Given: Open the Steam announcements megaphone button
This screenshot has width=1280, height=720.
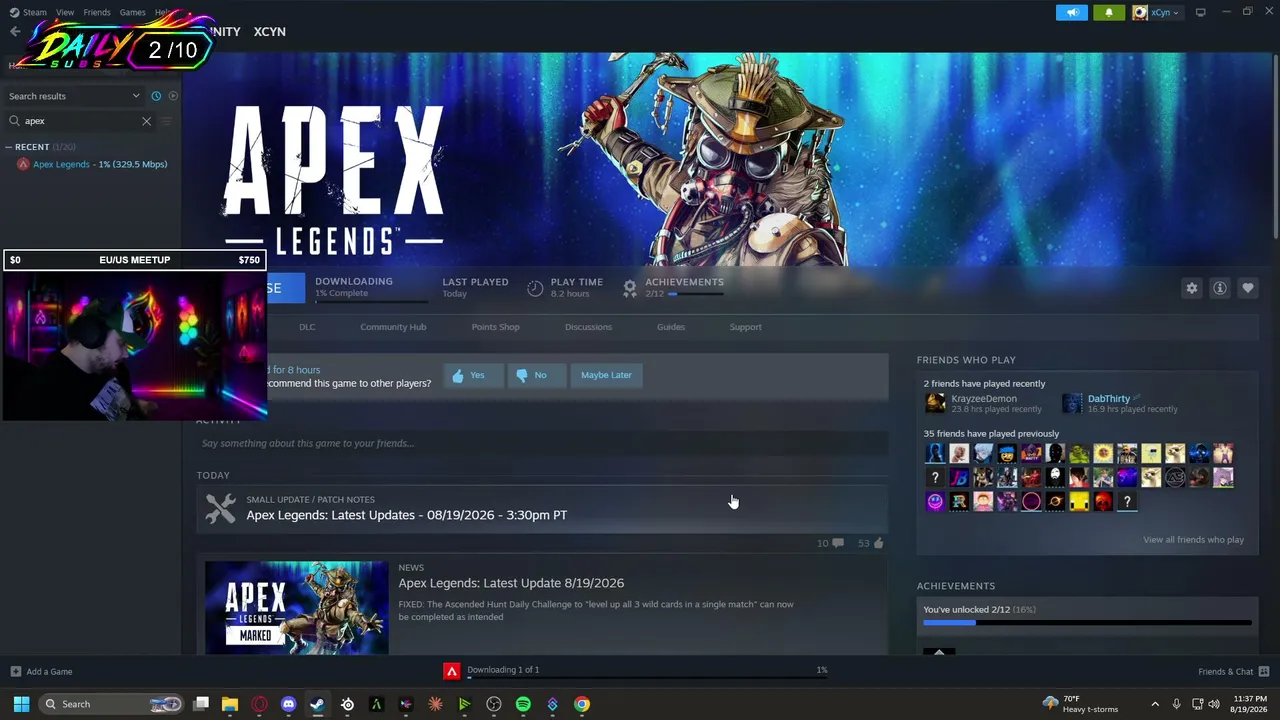Looking at the screenshot, I should coord(1071,13).
